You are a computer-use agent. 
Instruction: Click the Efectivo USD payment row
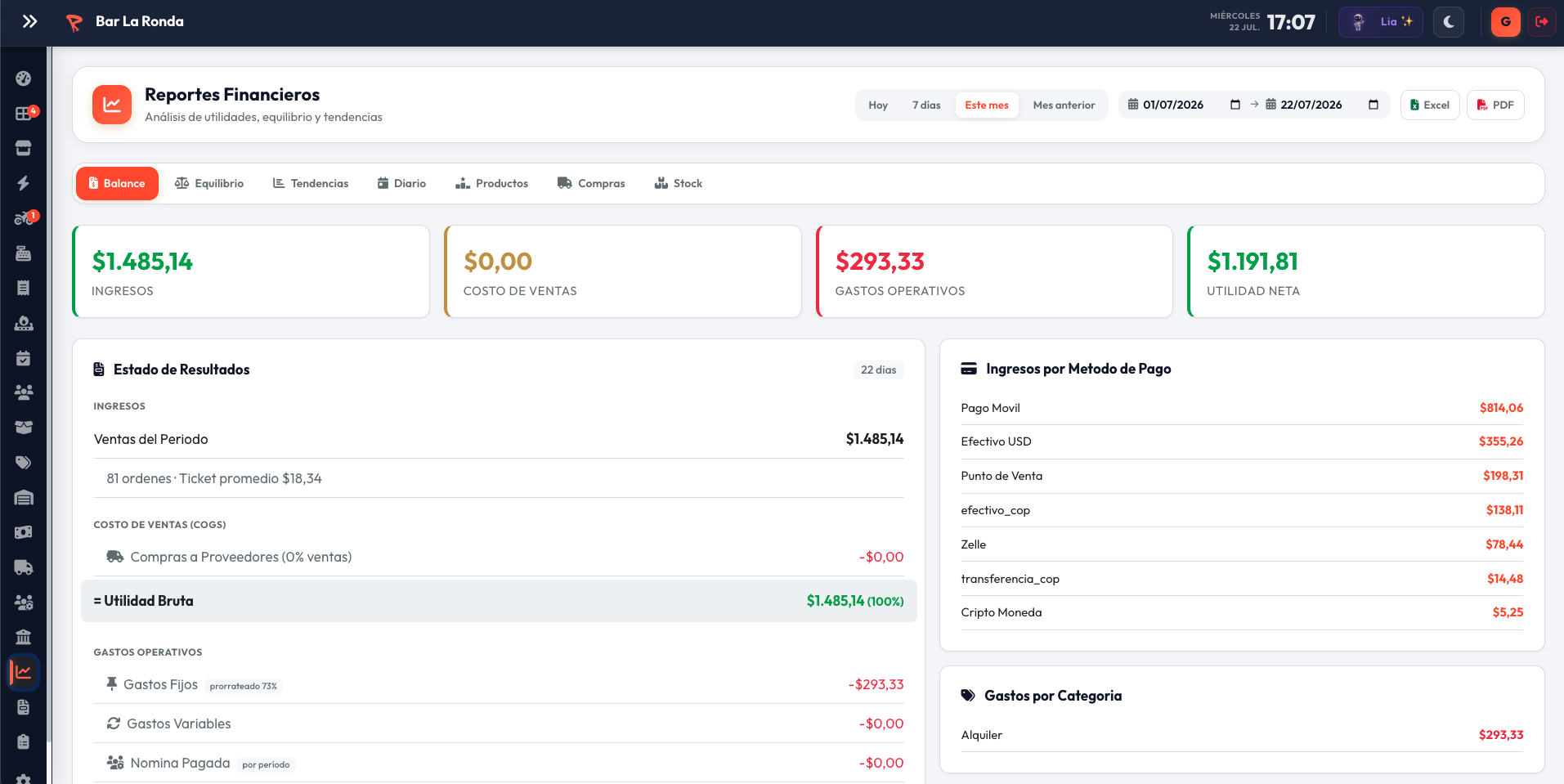(1242, 441)
